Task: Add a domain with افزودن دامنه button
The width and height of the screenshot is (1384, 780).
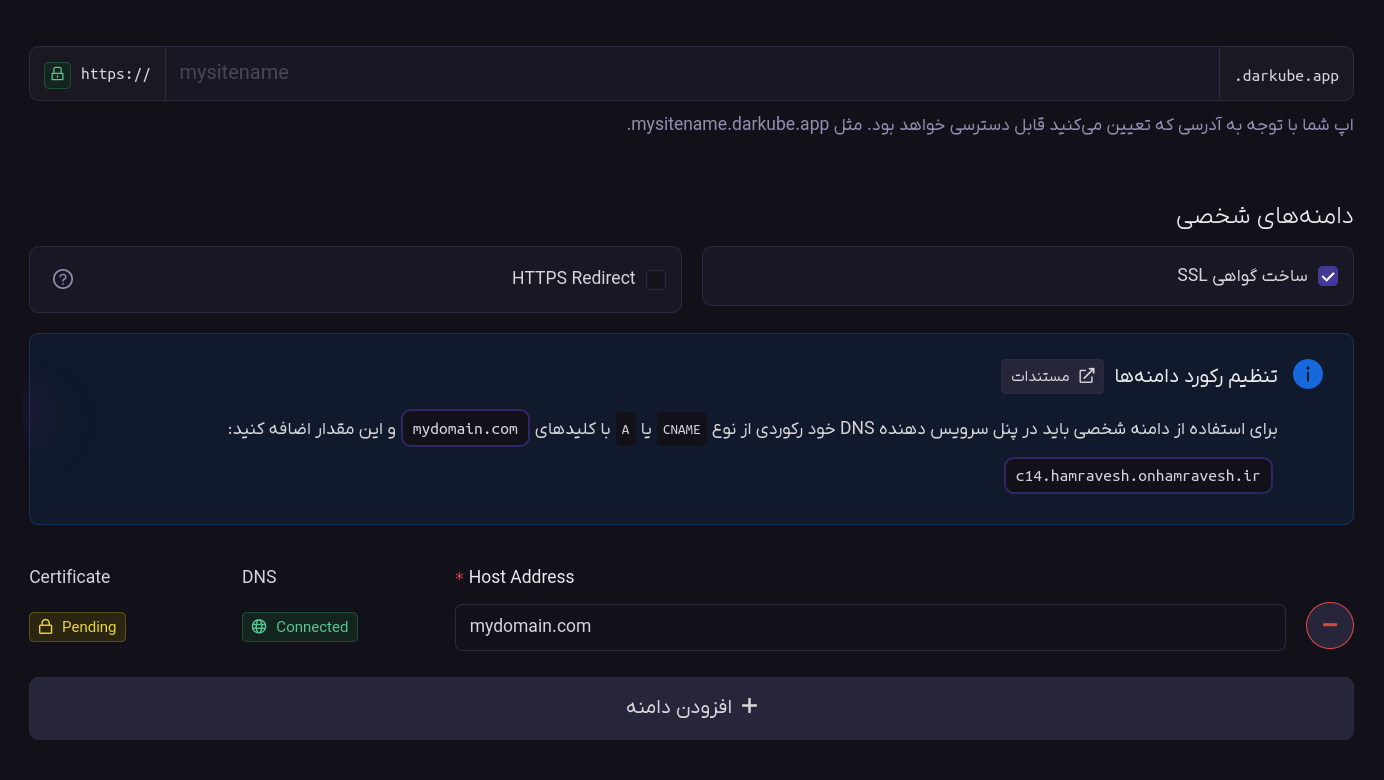Action: pyautogui.click(x=691, y=708)
